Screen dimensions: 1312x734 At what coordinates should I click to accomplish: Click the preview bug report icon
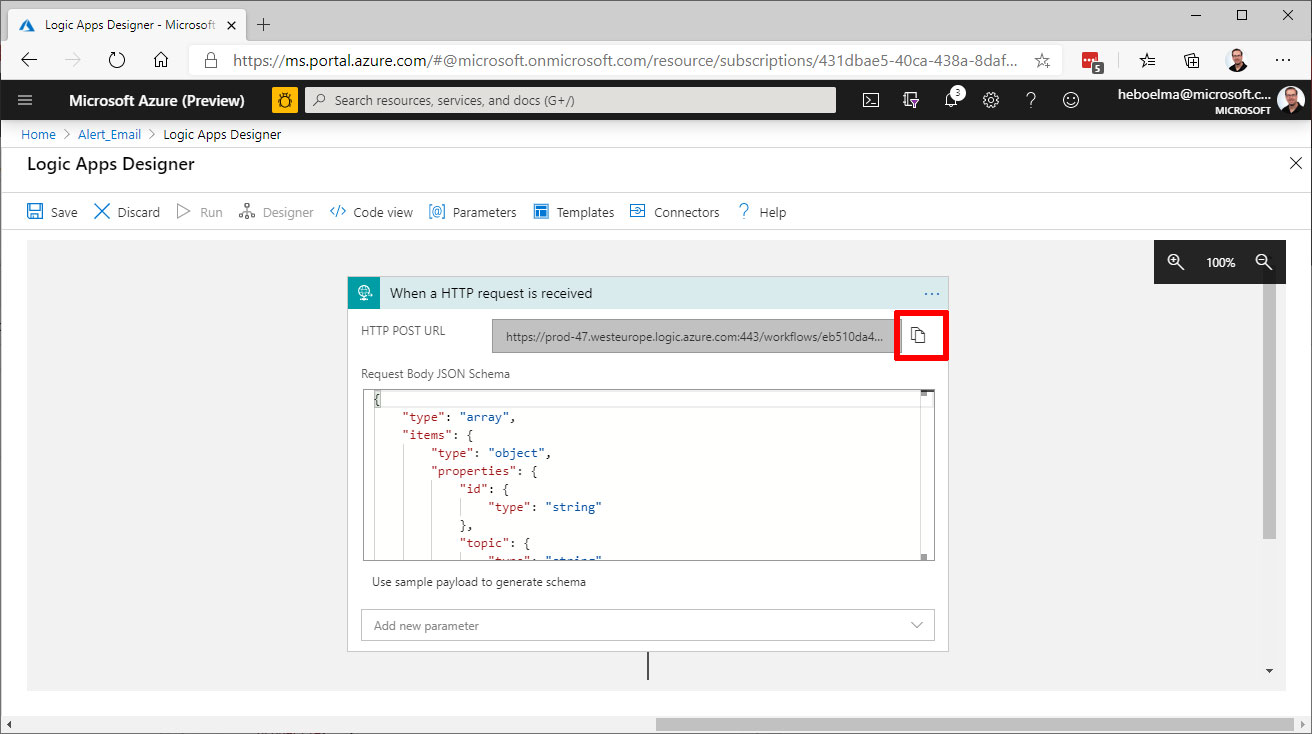[284, 100]
